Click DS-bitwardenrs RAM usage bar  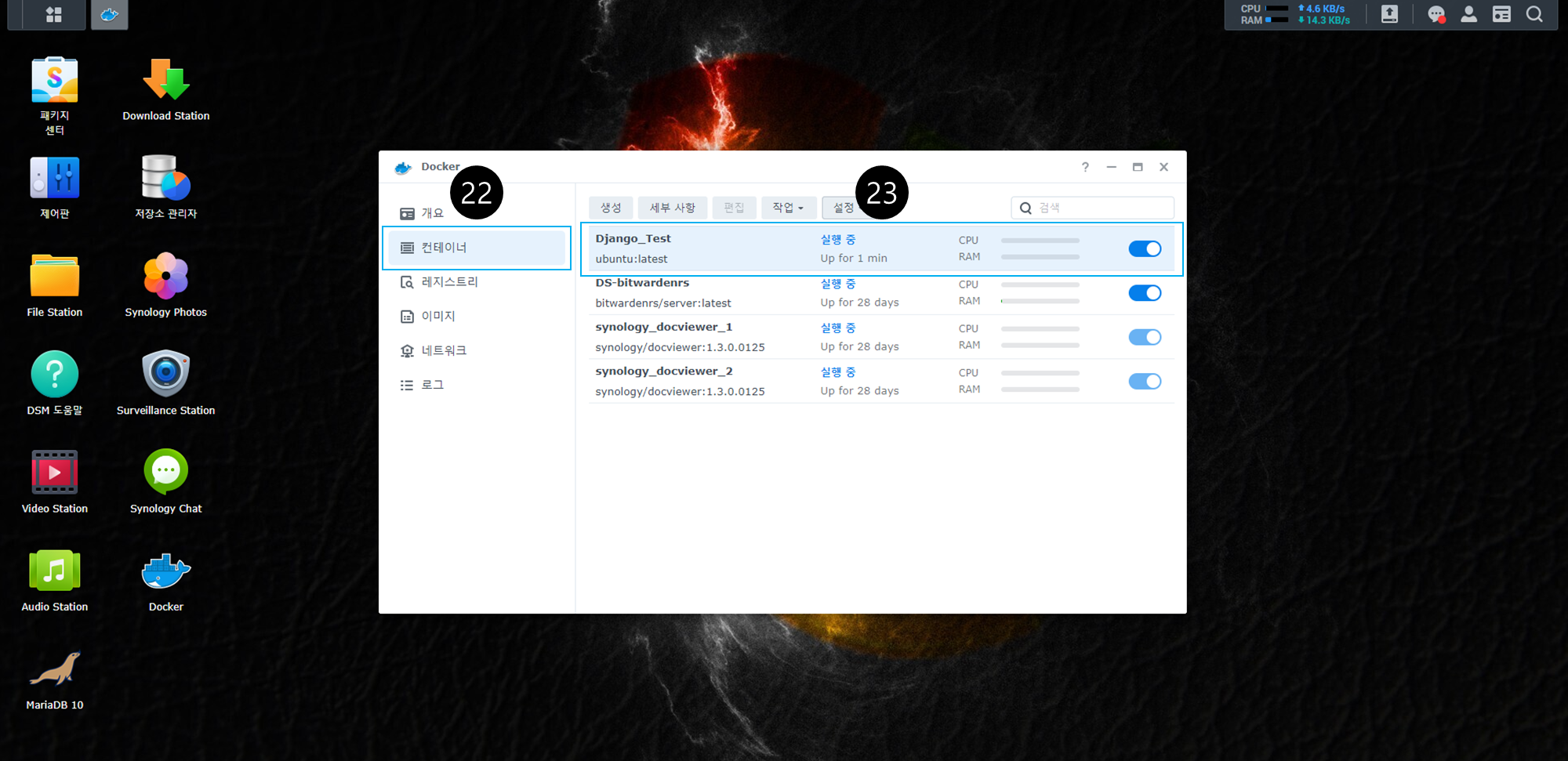click(1040, 301)
